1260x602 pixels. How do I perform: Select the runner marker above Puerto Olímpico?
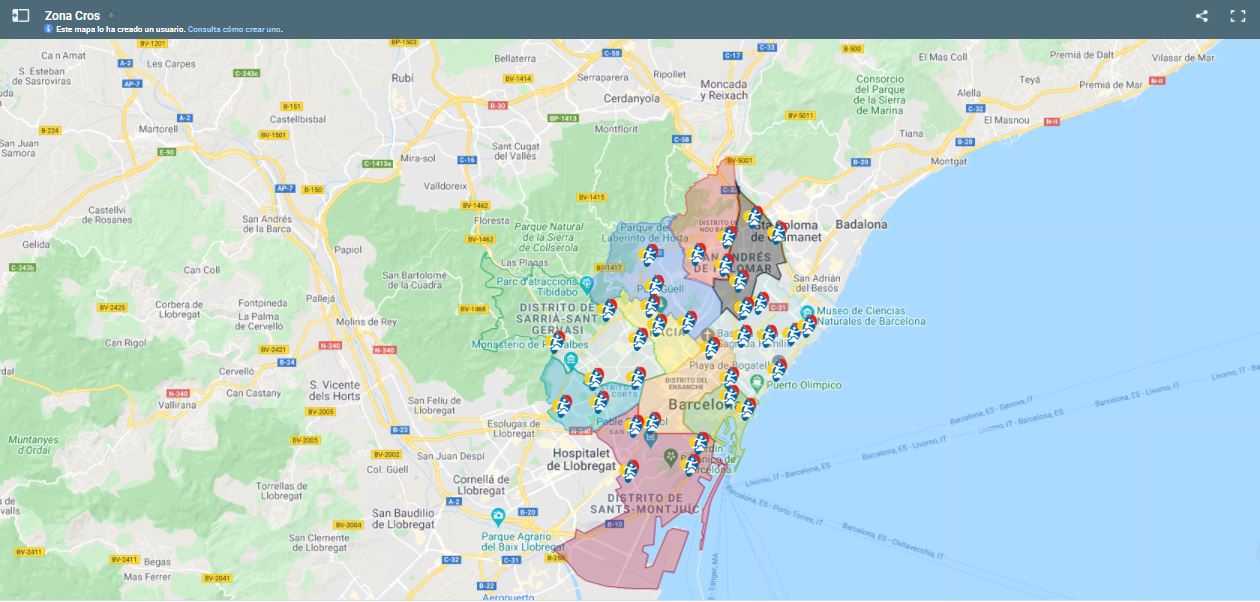point(779,368)
